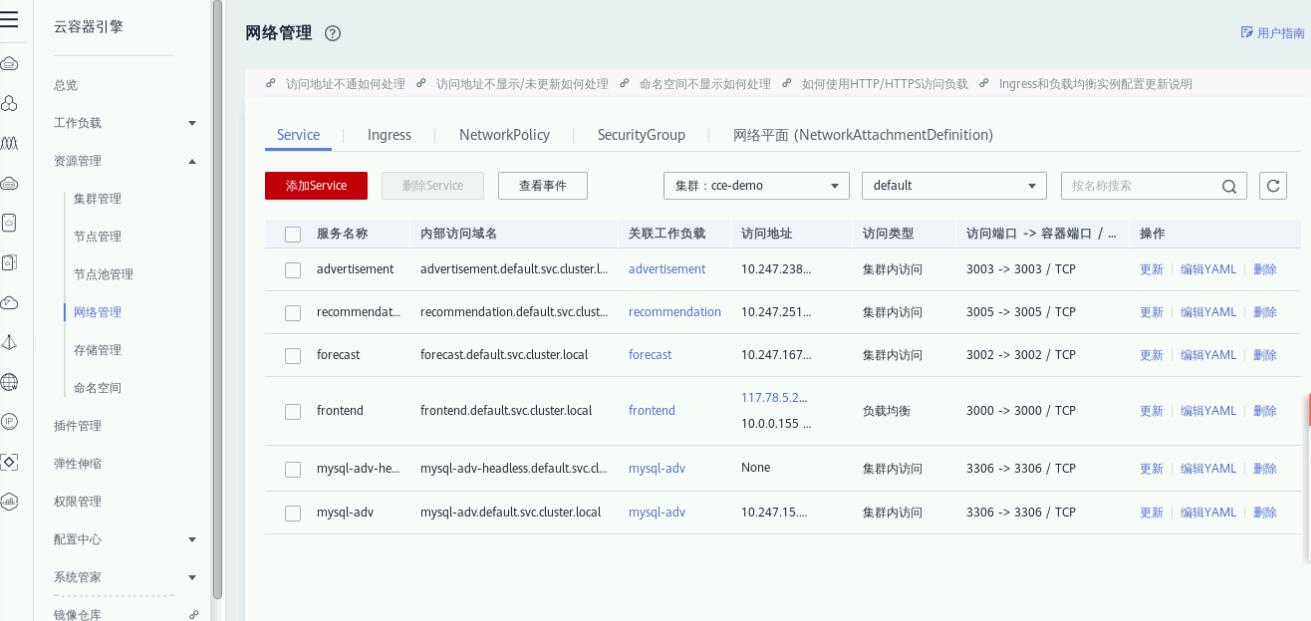Open the cluster cce-demo dropdown
This screenshot has width=1311, height=621.
pyautogui.click(x=756, y=186)
